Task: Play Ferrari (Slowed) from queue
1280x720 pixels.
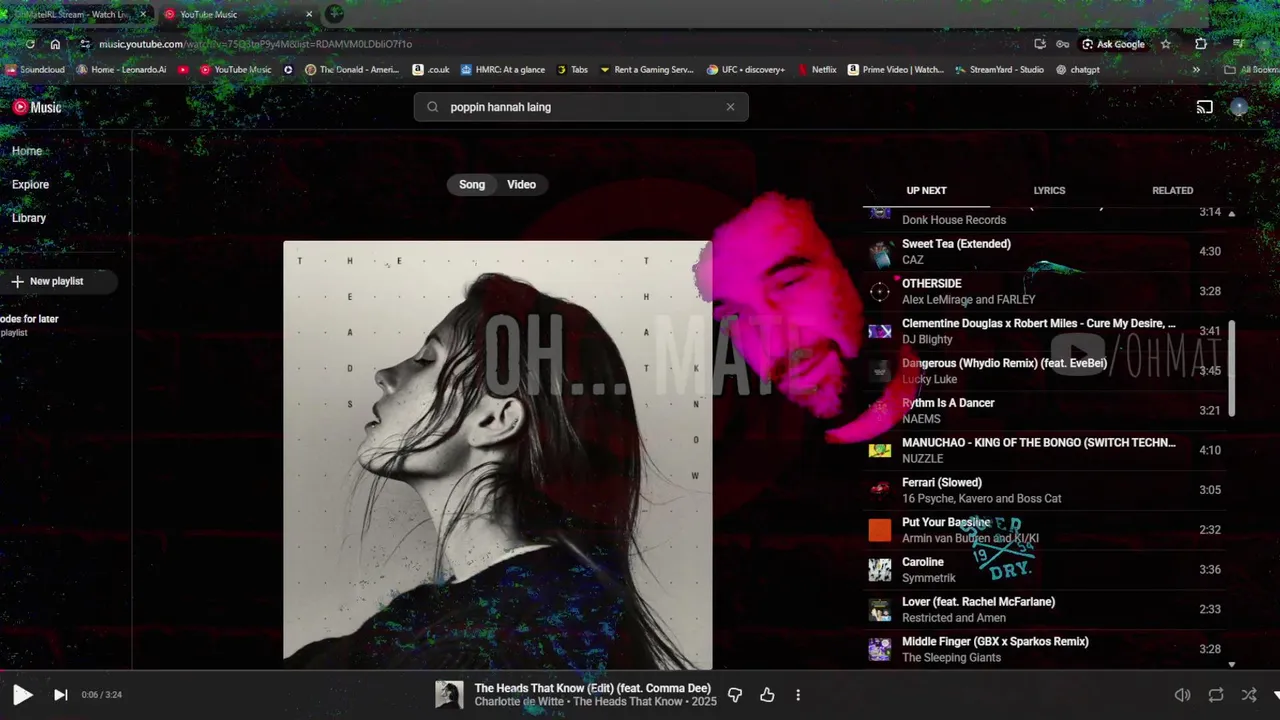Action: click(1045, 490)
